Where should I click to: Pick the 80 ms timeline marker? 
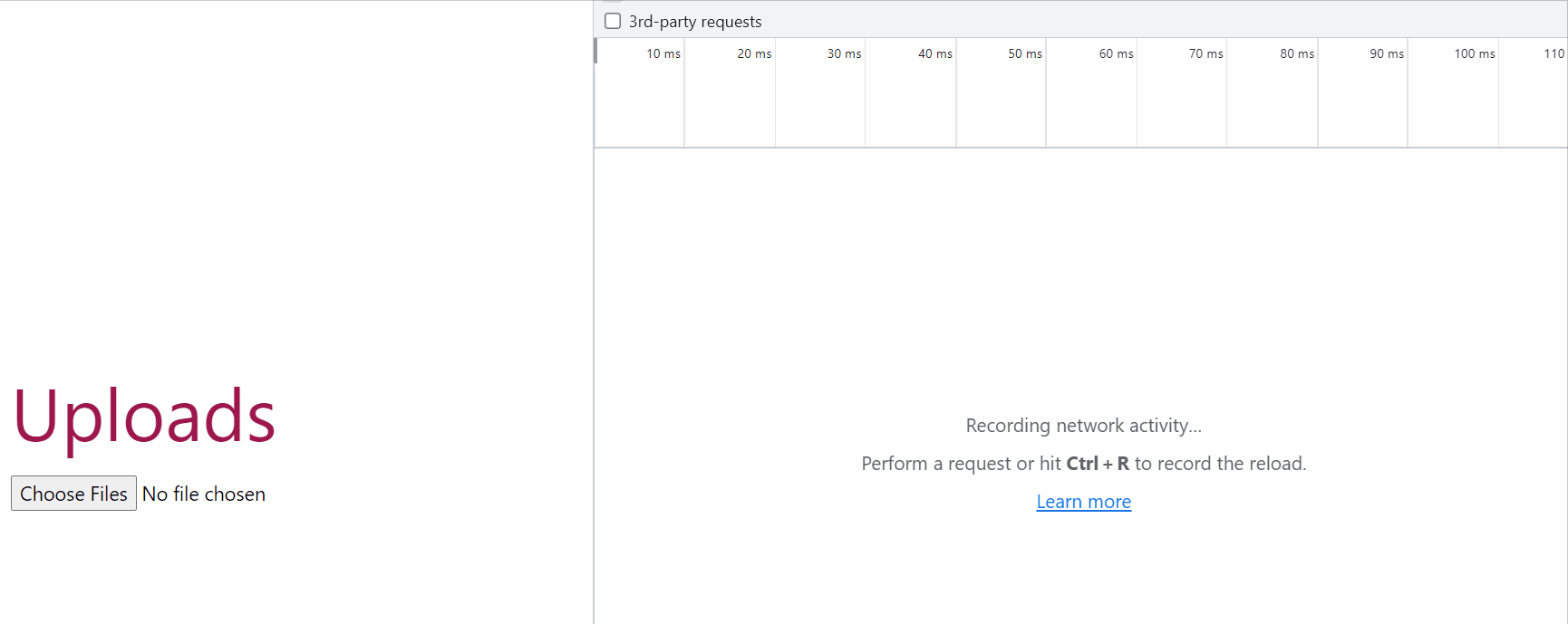coord(1296,54)
